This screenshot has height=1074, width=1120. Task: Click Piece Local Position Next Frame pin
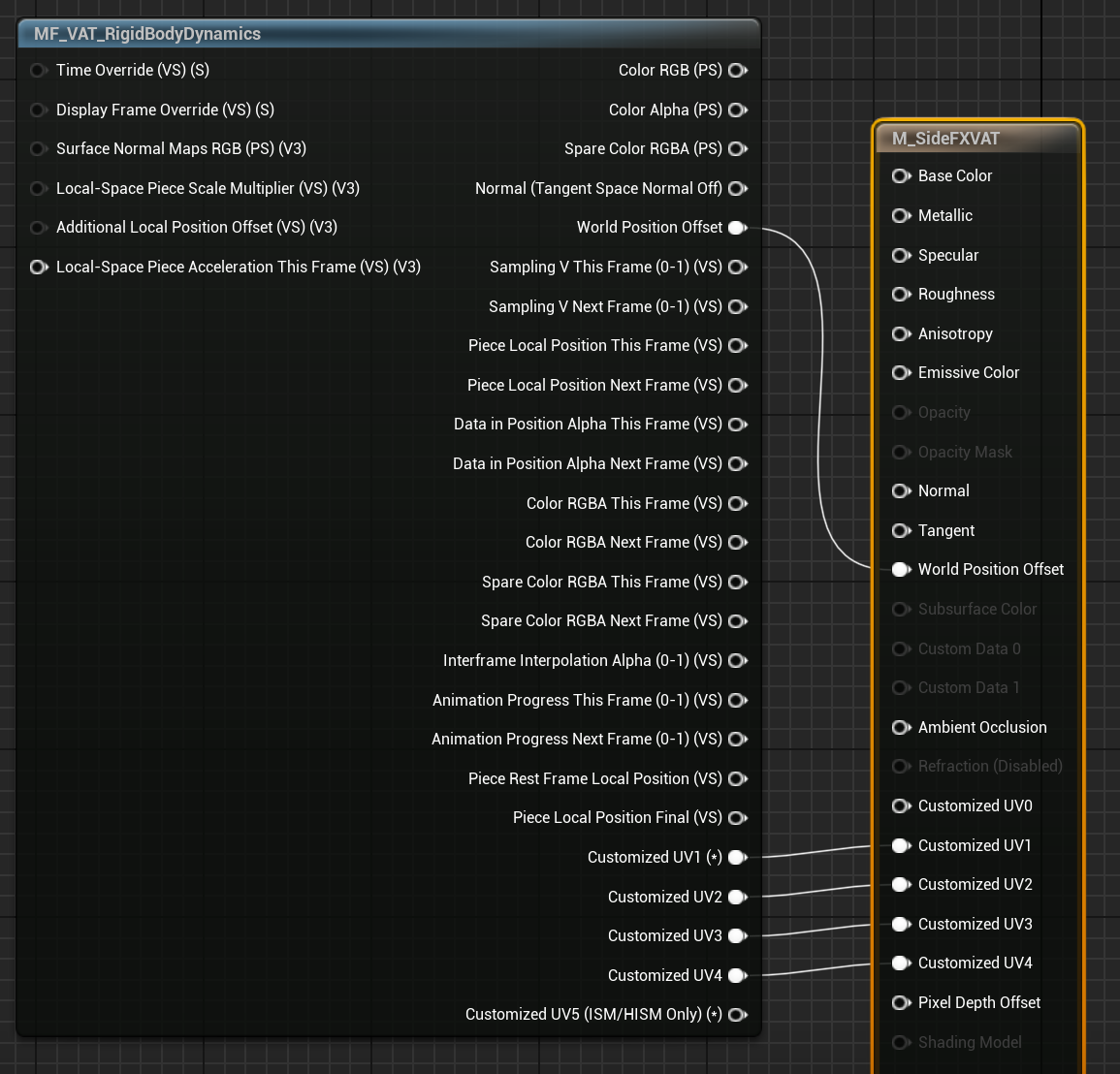pos(738,385)
